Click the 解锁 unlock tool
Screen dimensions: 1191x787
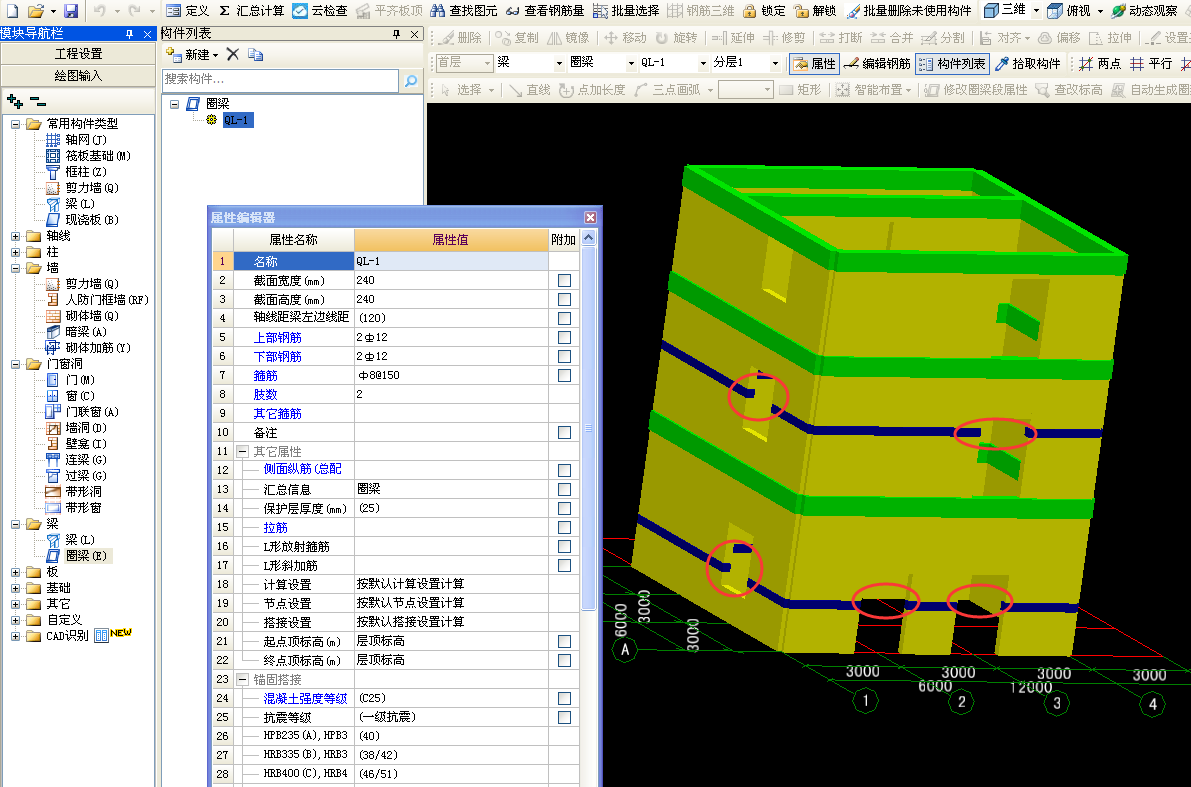click(x=814, y=11)
